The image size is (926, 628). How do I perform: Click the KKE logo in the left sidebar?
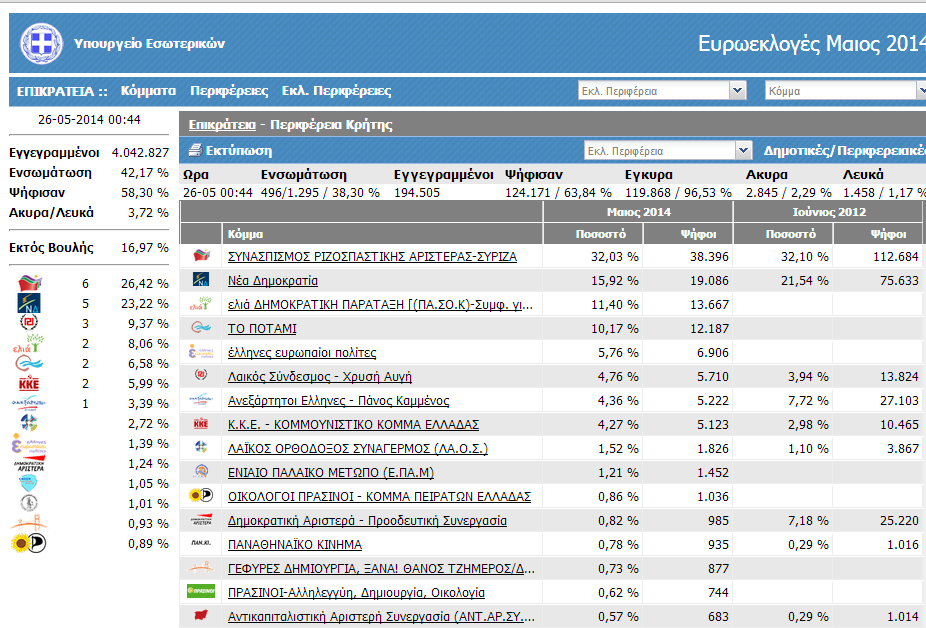(29, 383)
